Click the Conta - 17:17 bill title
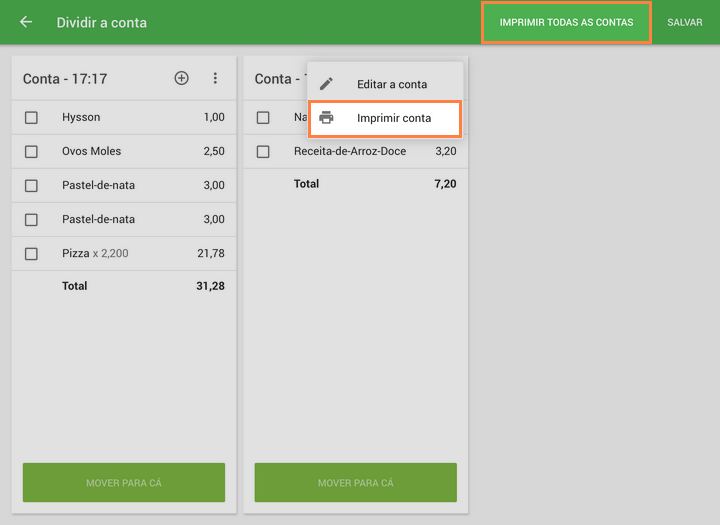Viewport: 720px width, 525px height. (65, 78)
